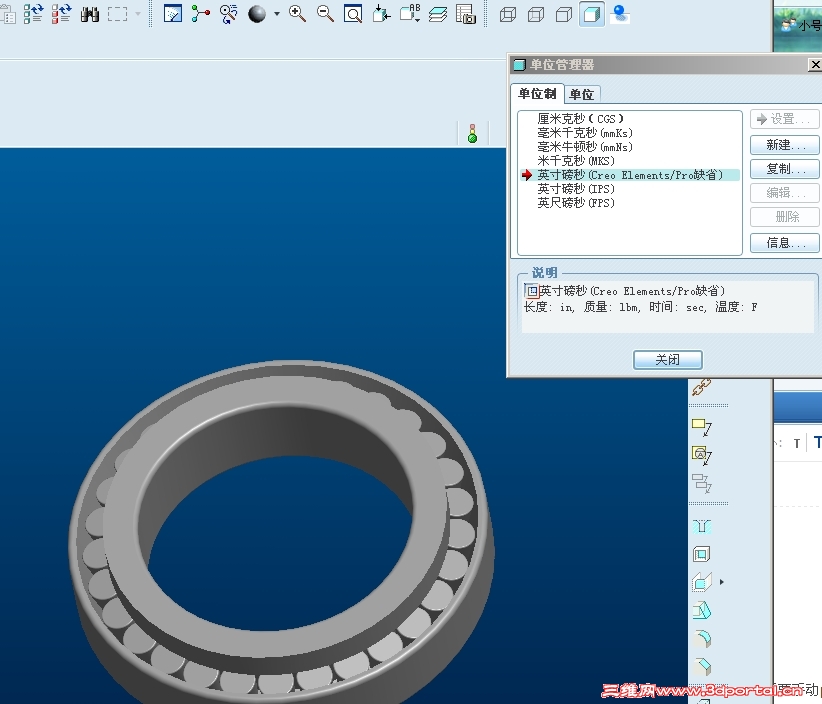
Task: Select 毫米千克秒 (mmKs) unit system
Action: tap(585, 133)
